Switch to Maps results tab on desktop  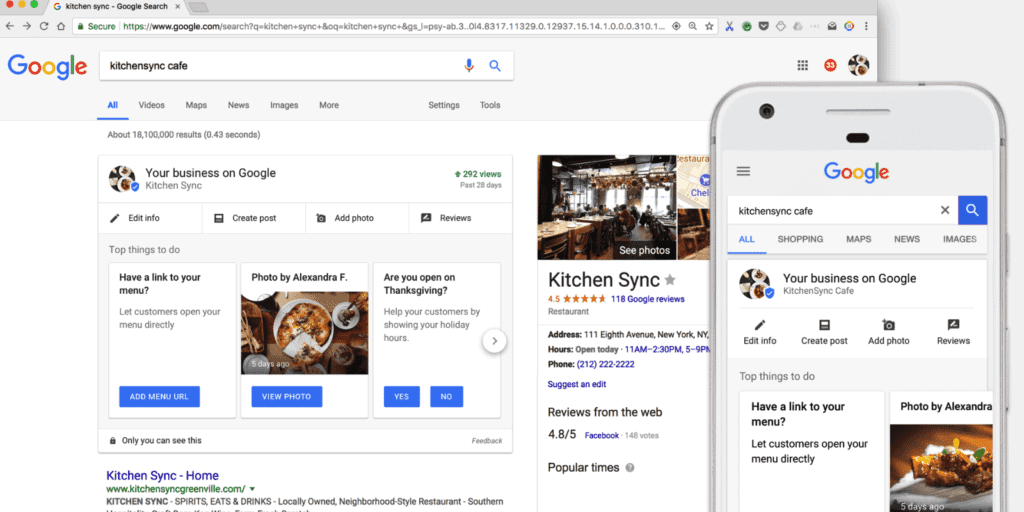[196, 105]
